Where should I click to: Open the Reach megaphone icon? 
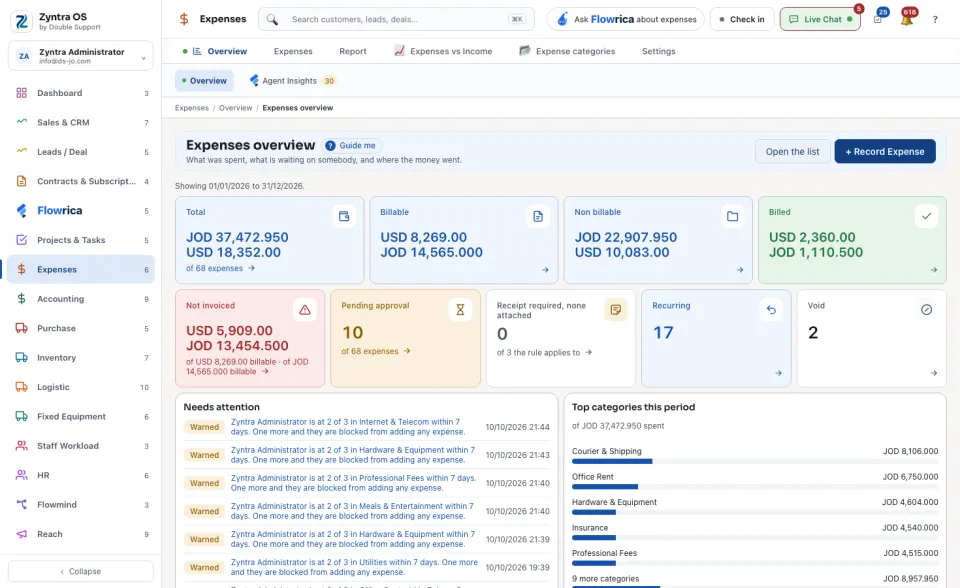tap(21, 534)
